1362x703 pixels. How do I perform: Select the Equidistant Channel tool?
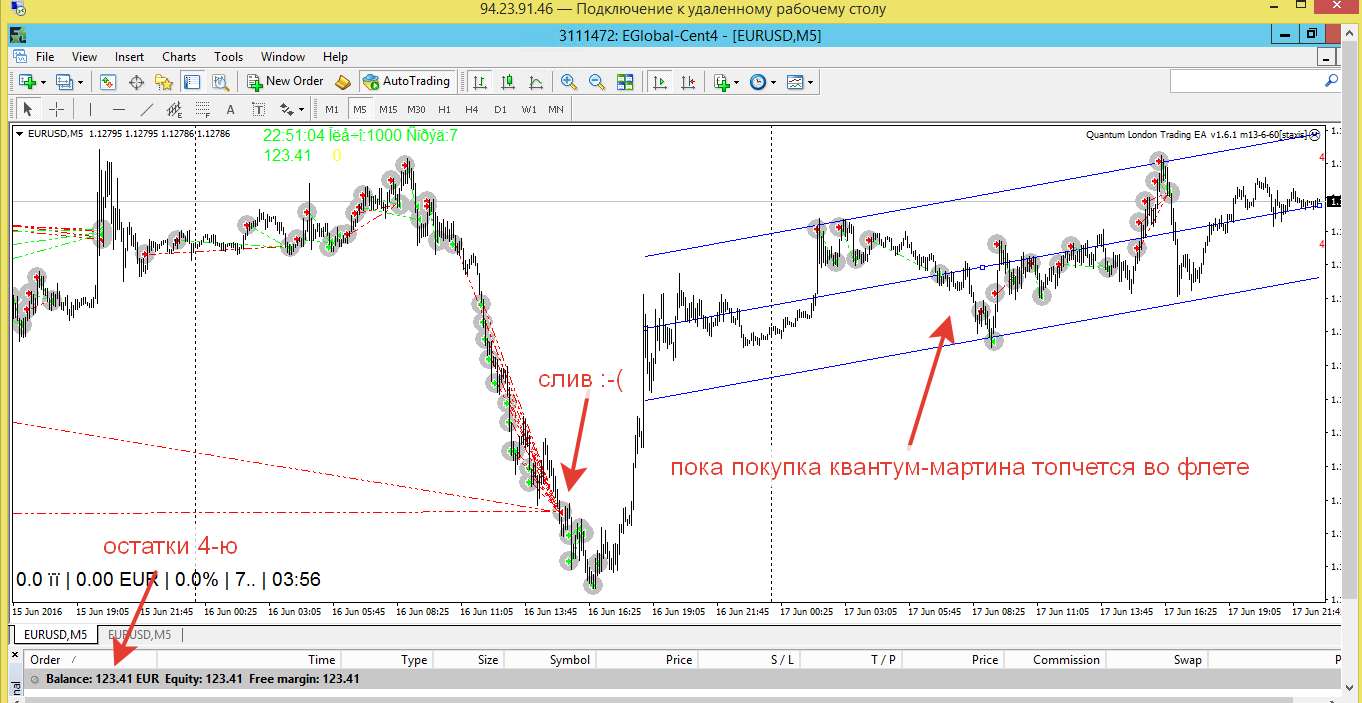click(x=175, y=109)
